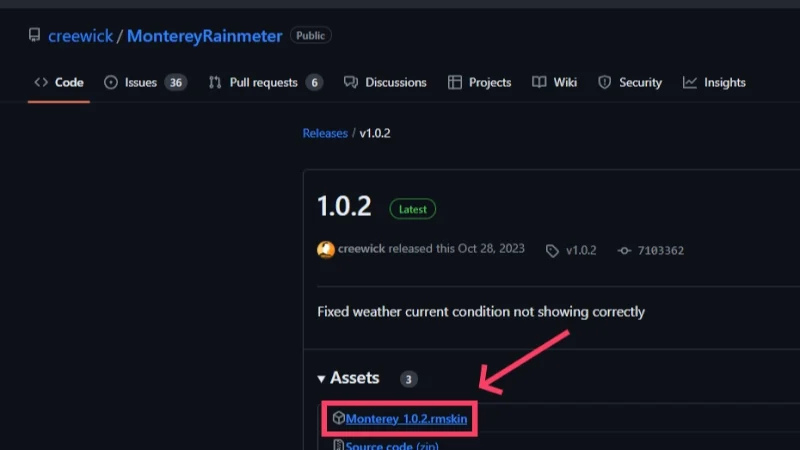Click the release date Oct 28, 2023
This screenshot has height=450, width=800.
[491, 248]
